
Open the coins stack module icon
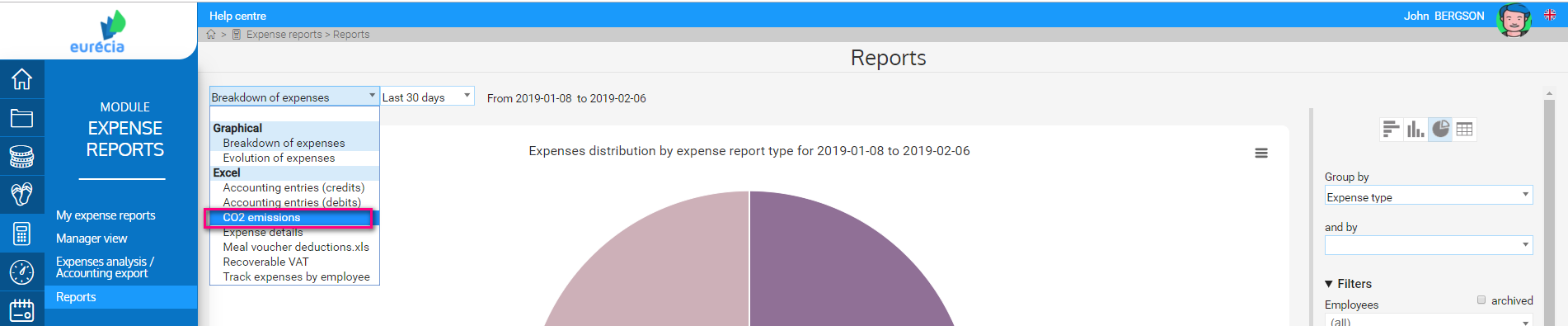[x=21, y=156]
